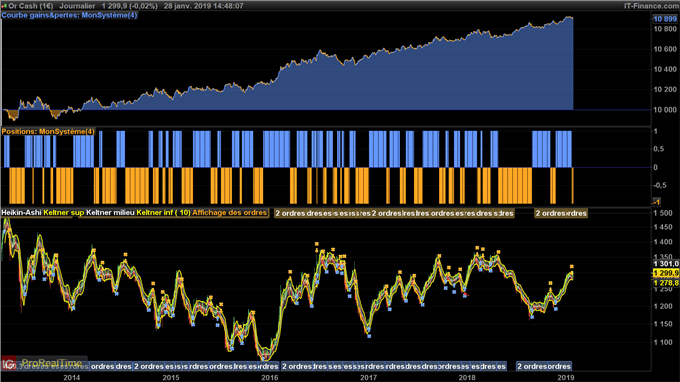Click the green-red indicator icon beside Or Cash
The width and height of the screenshot is (680, 382).
(4, 6)
